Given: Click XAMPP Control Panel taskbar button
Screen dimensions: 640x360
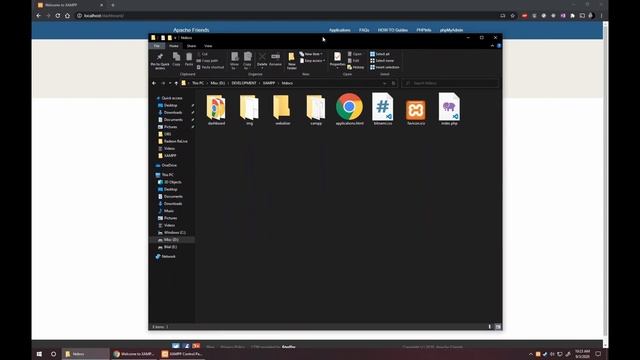Looking at the screenshot, I should tap(182, 354).
